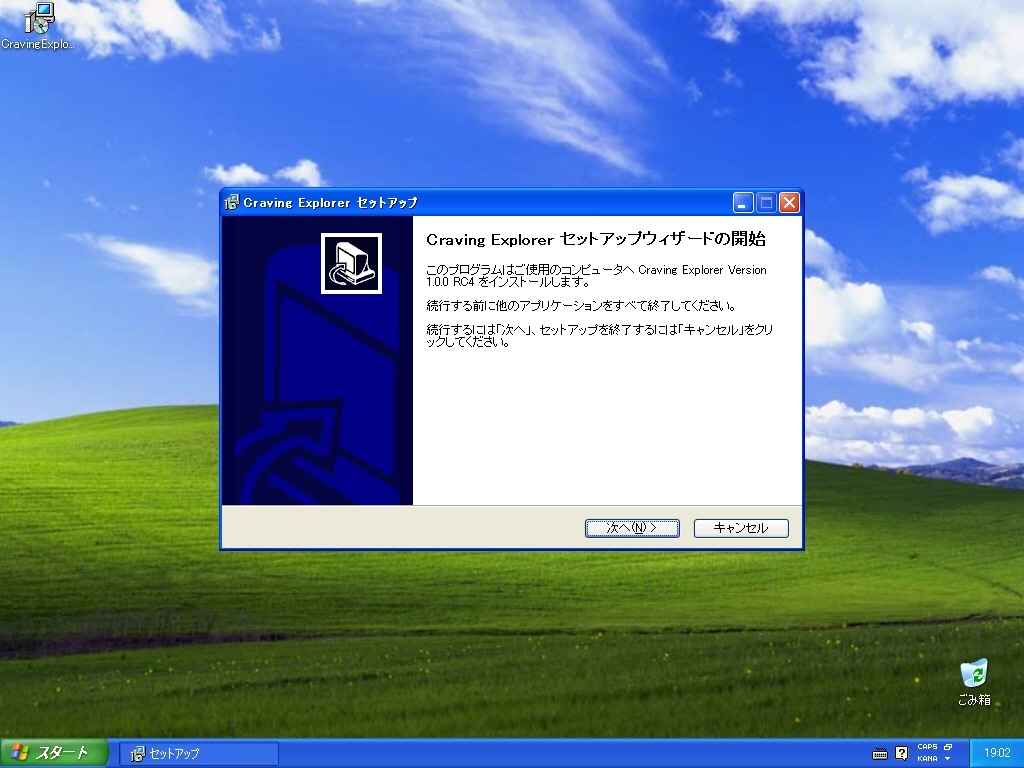
Task: Open the language bar options arrow
Action: click(x=948, y=758)
